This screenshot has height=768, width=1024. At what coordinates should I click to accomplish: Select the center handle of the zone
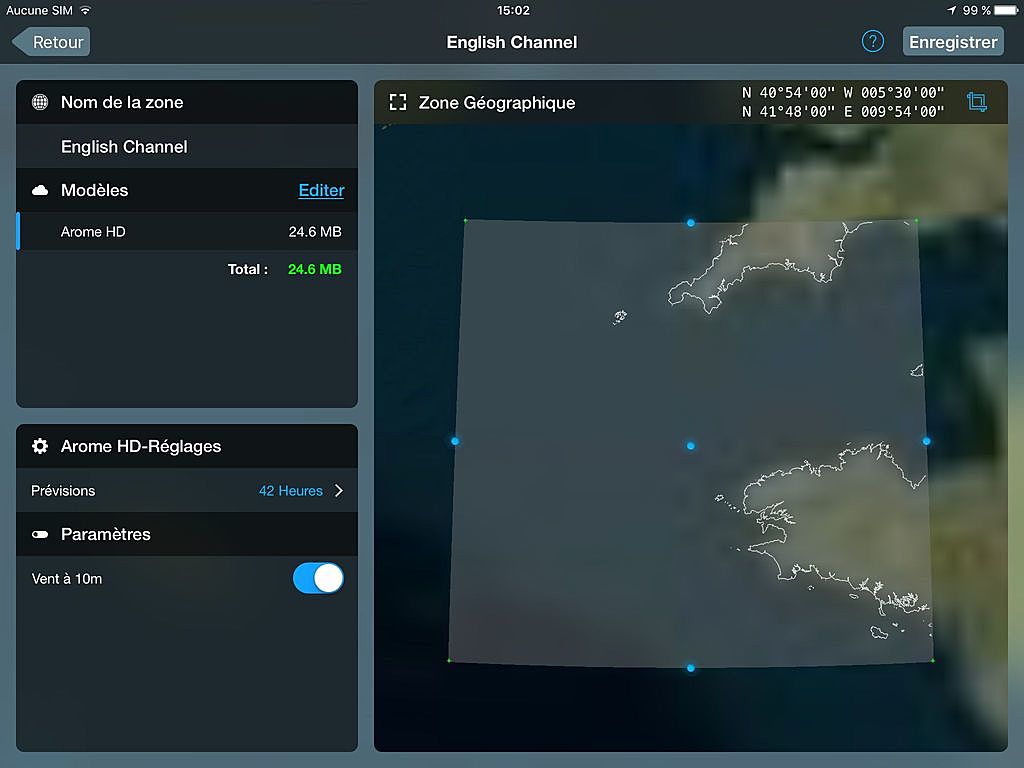(x=691, y=446)
